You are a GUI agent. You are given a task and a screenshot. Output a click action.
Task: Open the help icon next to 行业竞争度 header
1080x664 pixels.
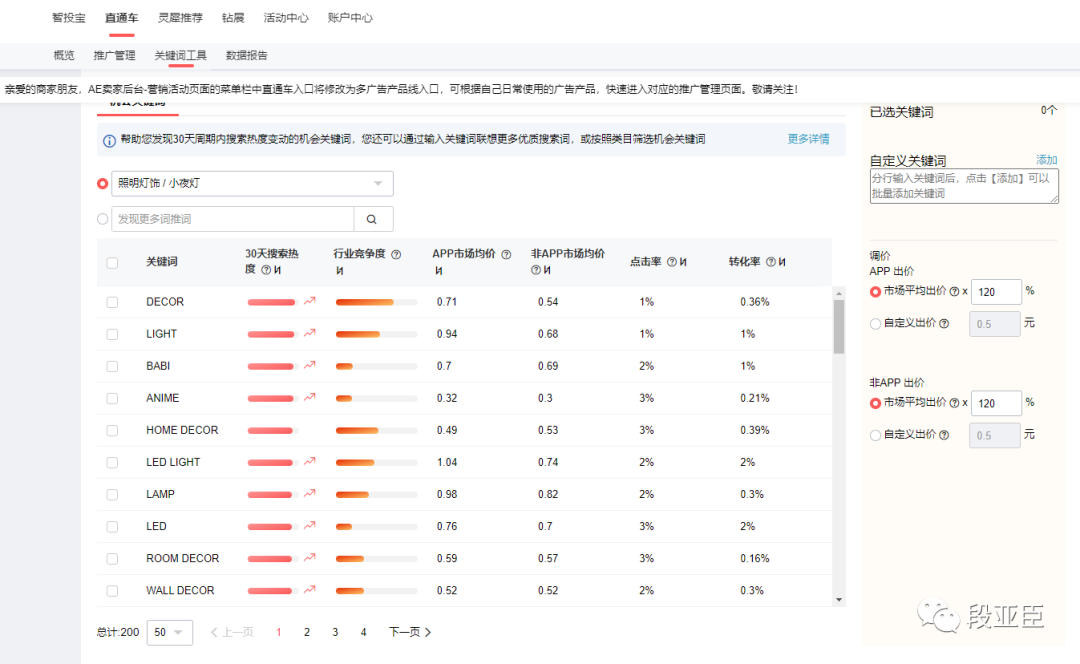394,254
